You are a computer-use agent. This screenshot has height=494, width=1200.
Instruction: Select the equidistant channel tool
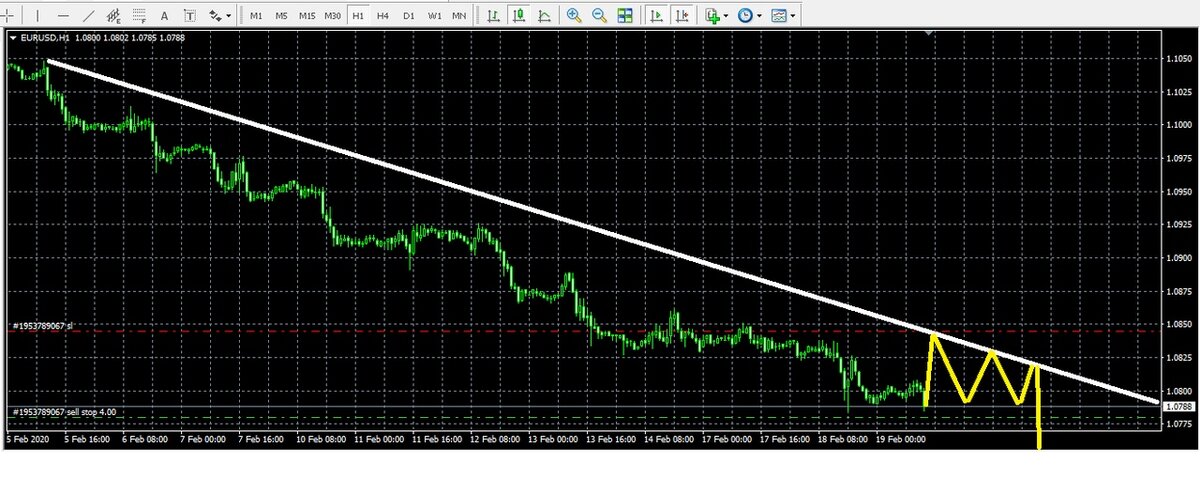113,16
